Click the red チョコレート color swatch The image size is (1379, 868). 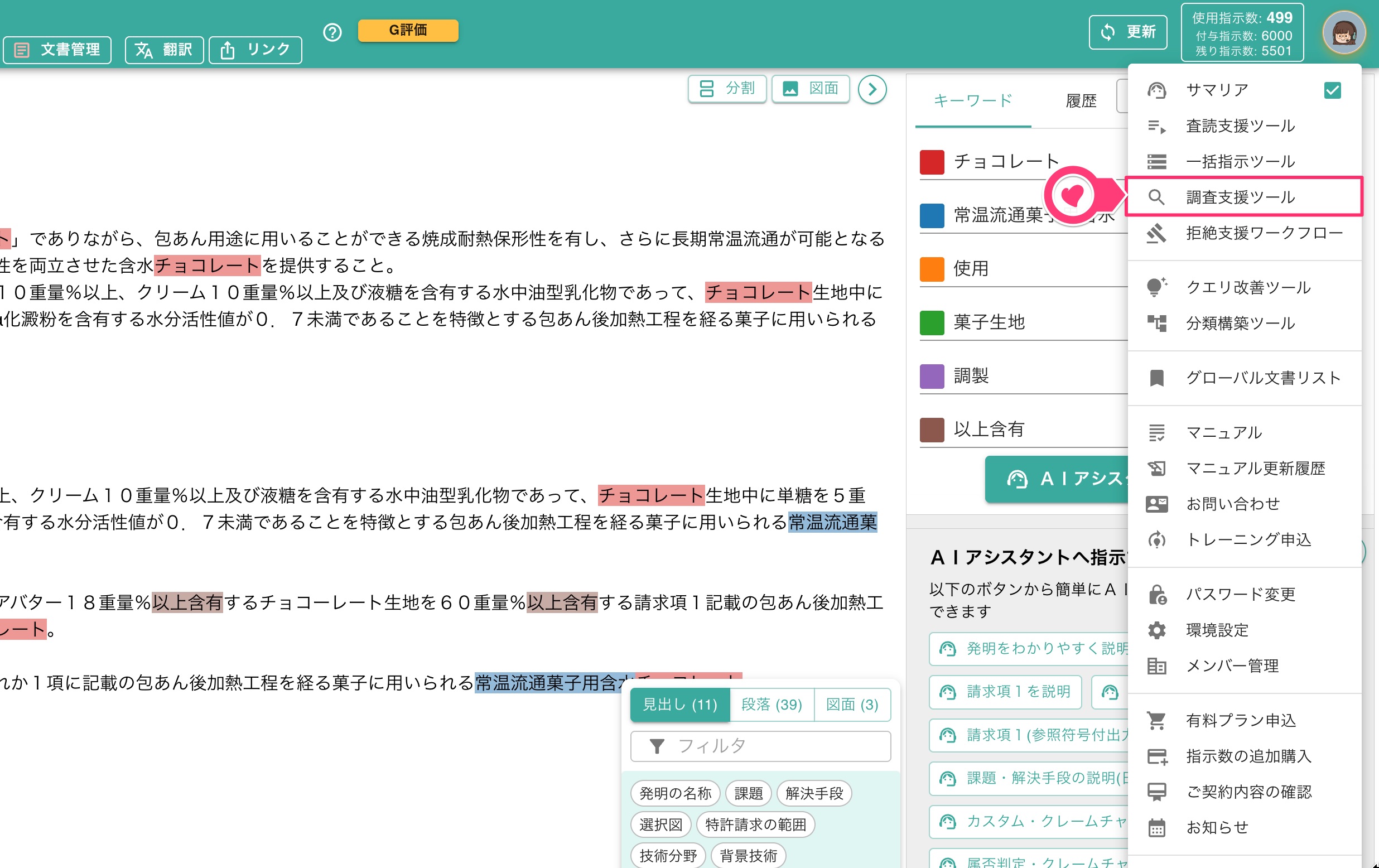pyautogui.click(x=931, y=162)
